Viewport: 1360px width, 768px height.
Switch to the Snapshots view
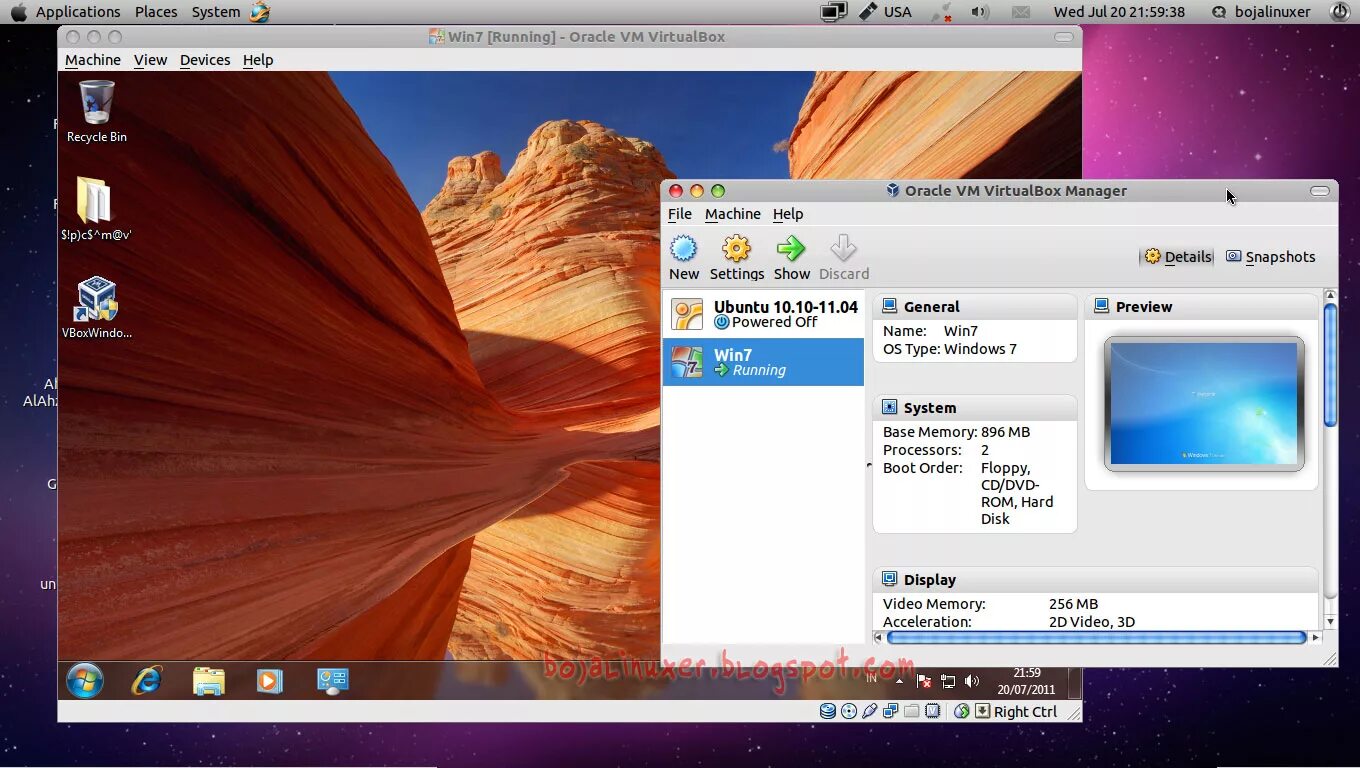[1270, 257]
